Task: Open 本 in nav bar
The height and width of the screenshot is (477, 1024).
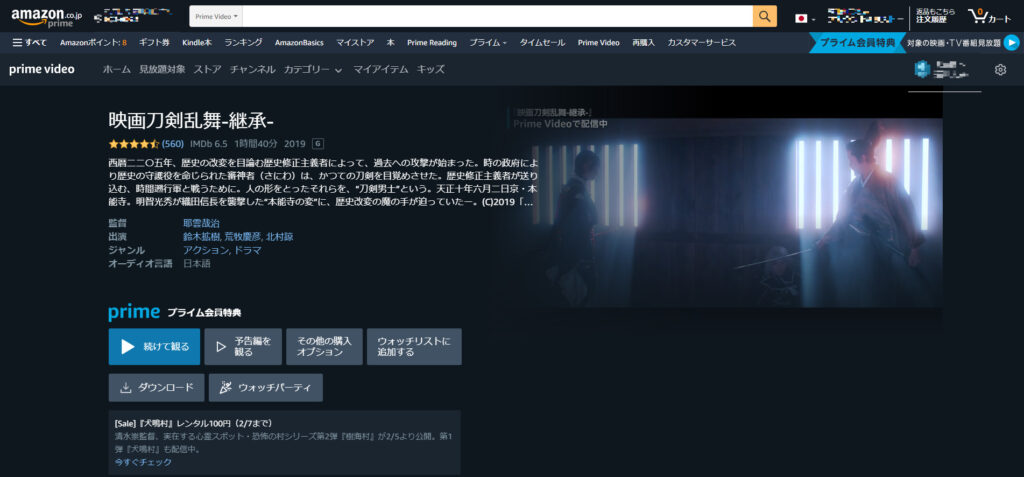Action: coord(391,42)
